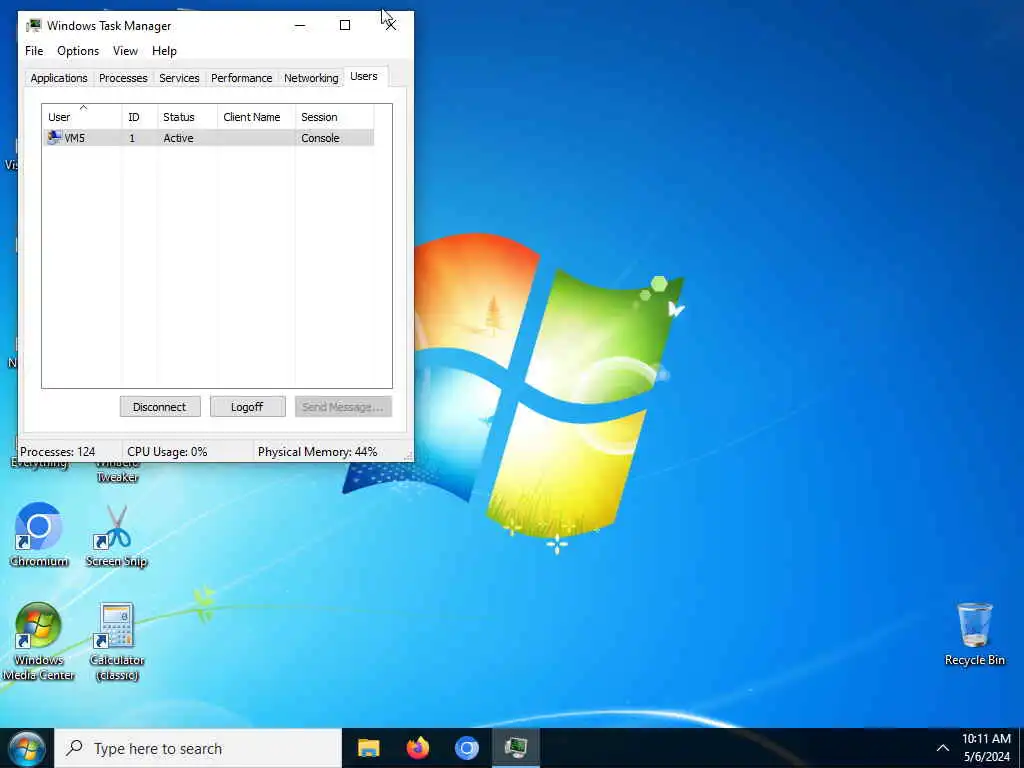
Task: Click the Physical Memory: 44% status entry
Action: [x=317, y=452]
